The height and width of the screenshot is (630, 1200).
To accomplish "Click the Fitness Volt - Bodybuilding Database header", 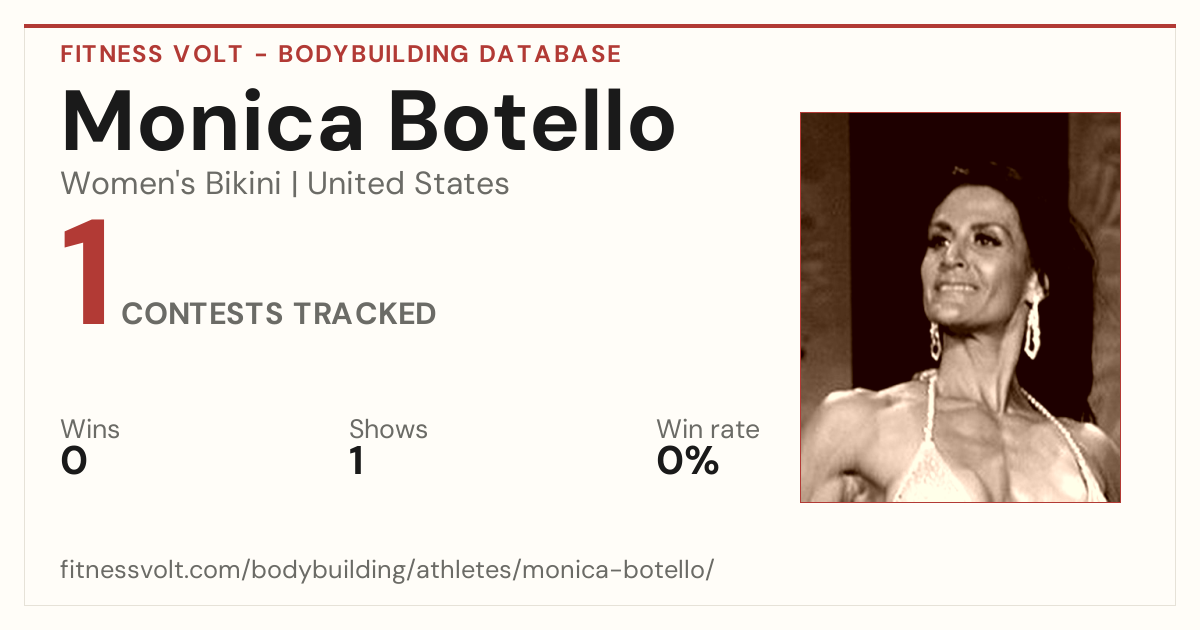I will (341, 54).
